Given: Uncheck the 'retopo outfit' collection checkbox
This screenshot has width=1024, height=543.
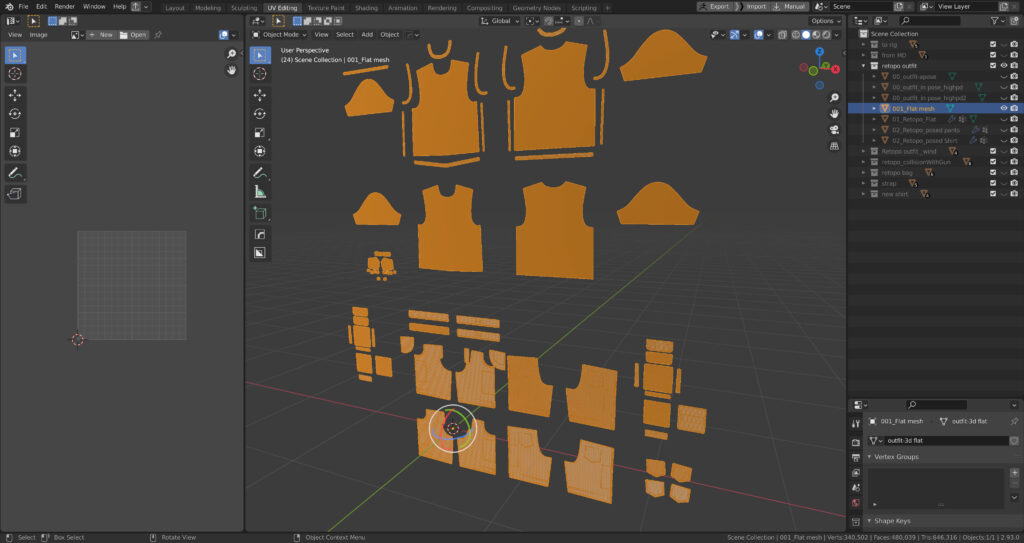Looking at the screenshot, I should coord(992,65).
